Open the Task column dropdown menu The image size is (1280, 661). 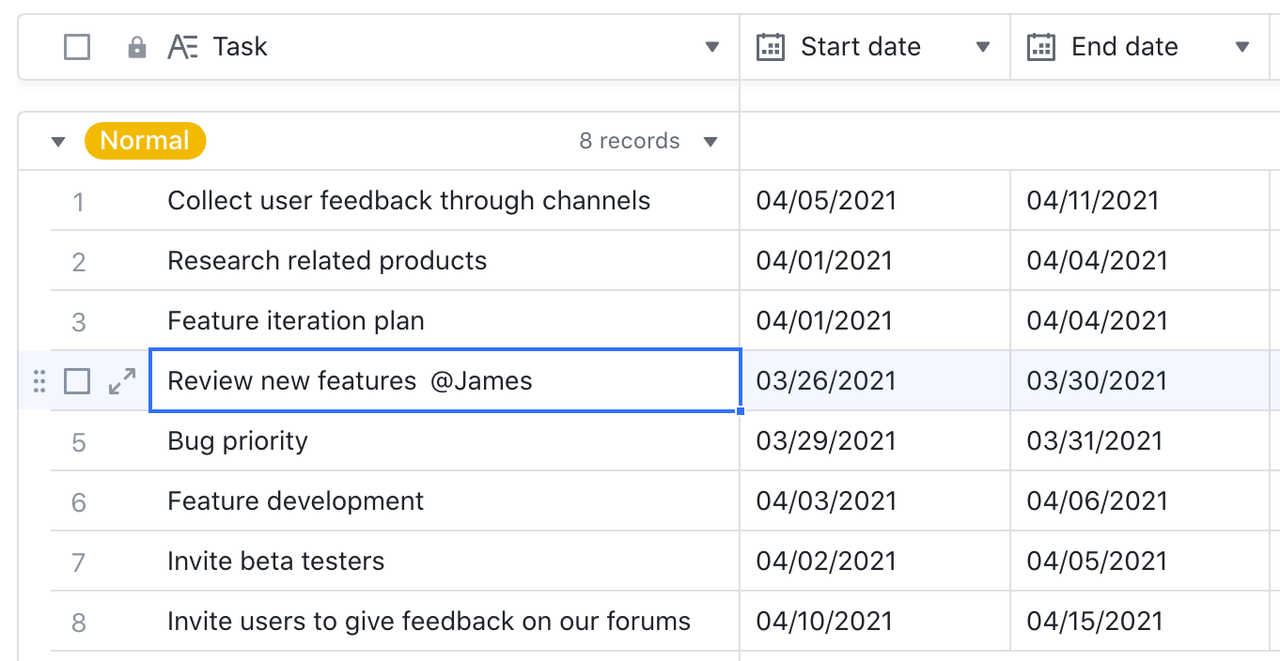click(712, 47)
